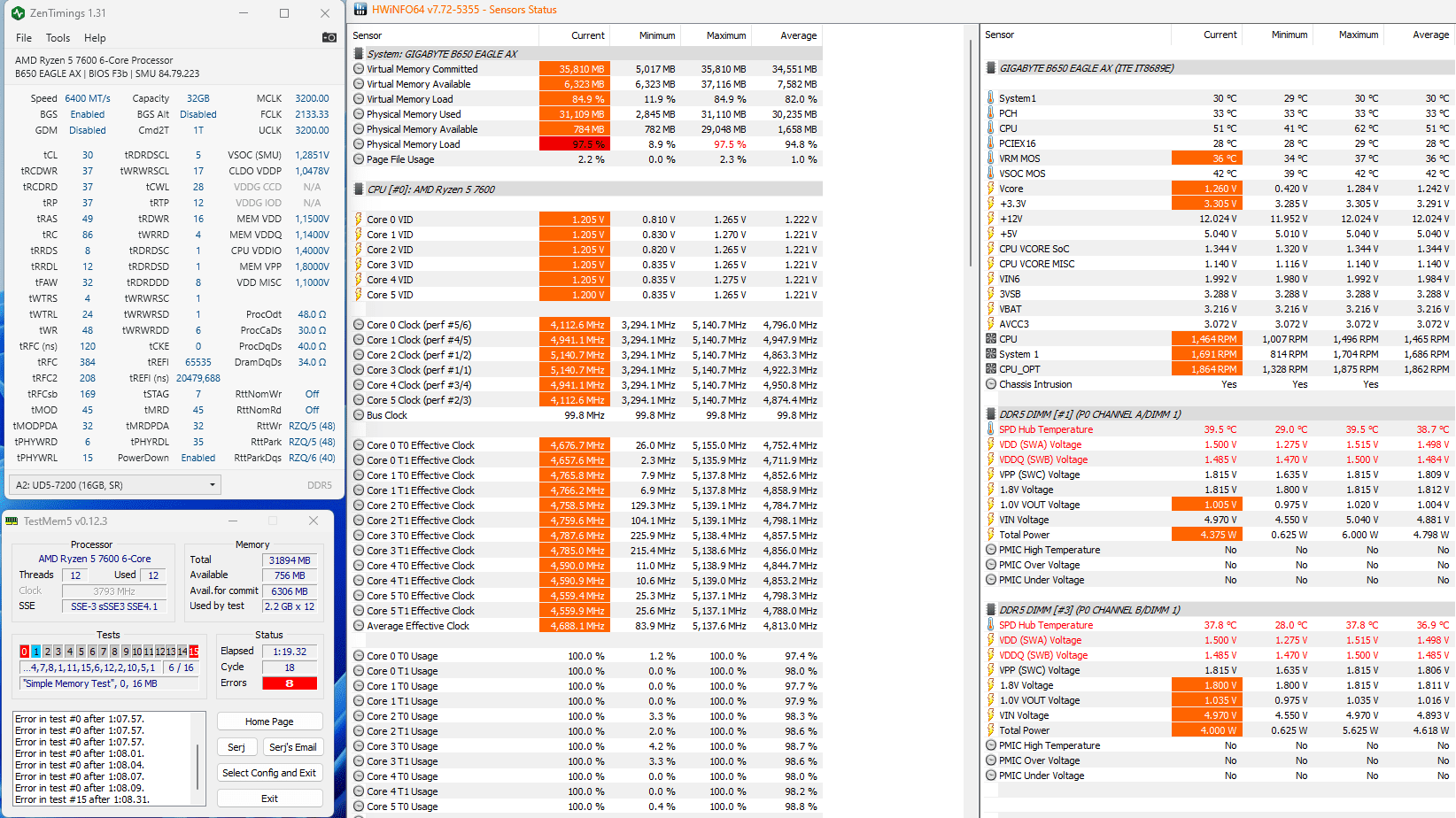Select the Virtual Memory Committed row icon
Viewport: 1456px width, 818px height.
pos(359,69)
